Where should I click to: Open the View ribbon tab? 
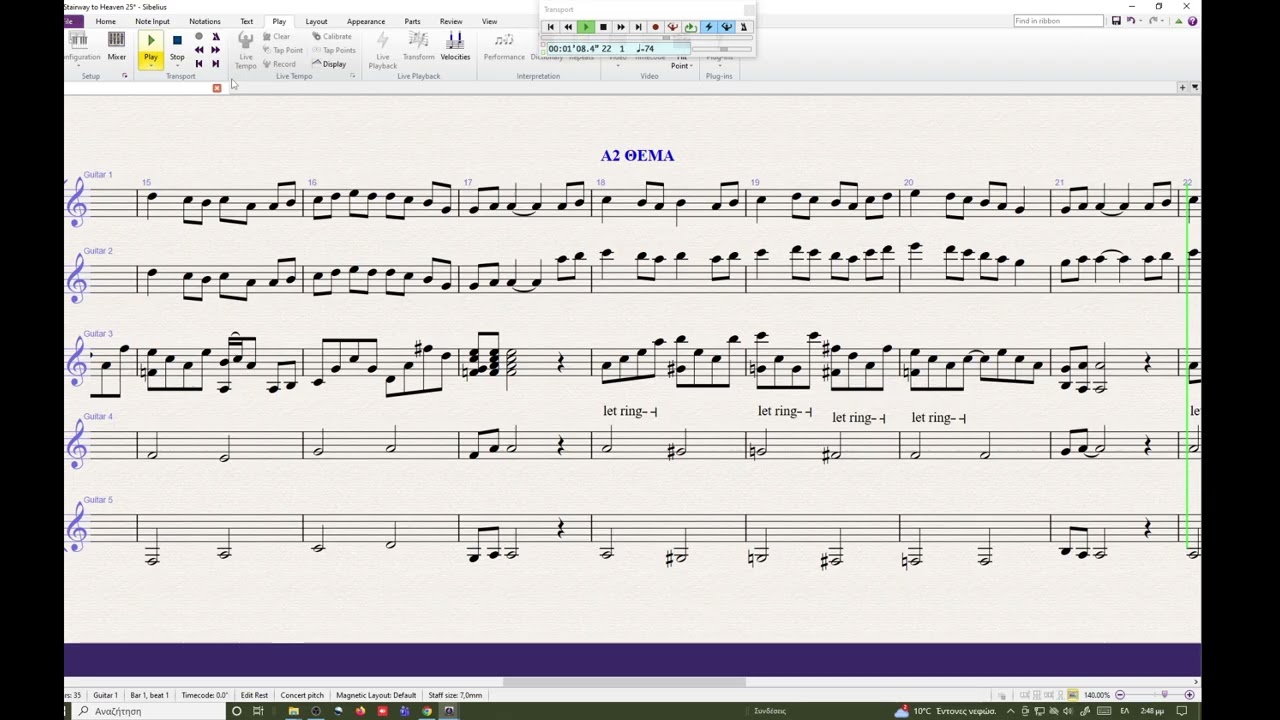click(489, 21)
